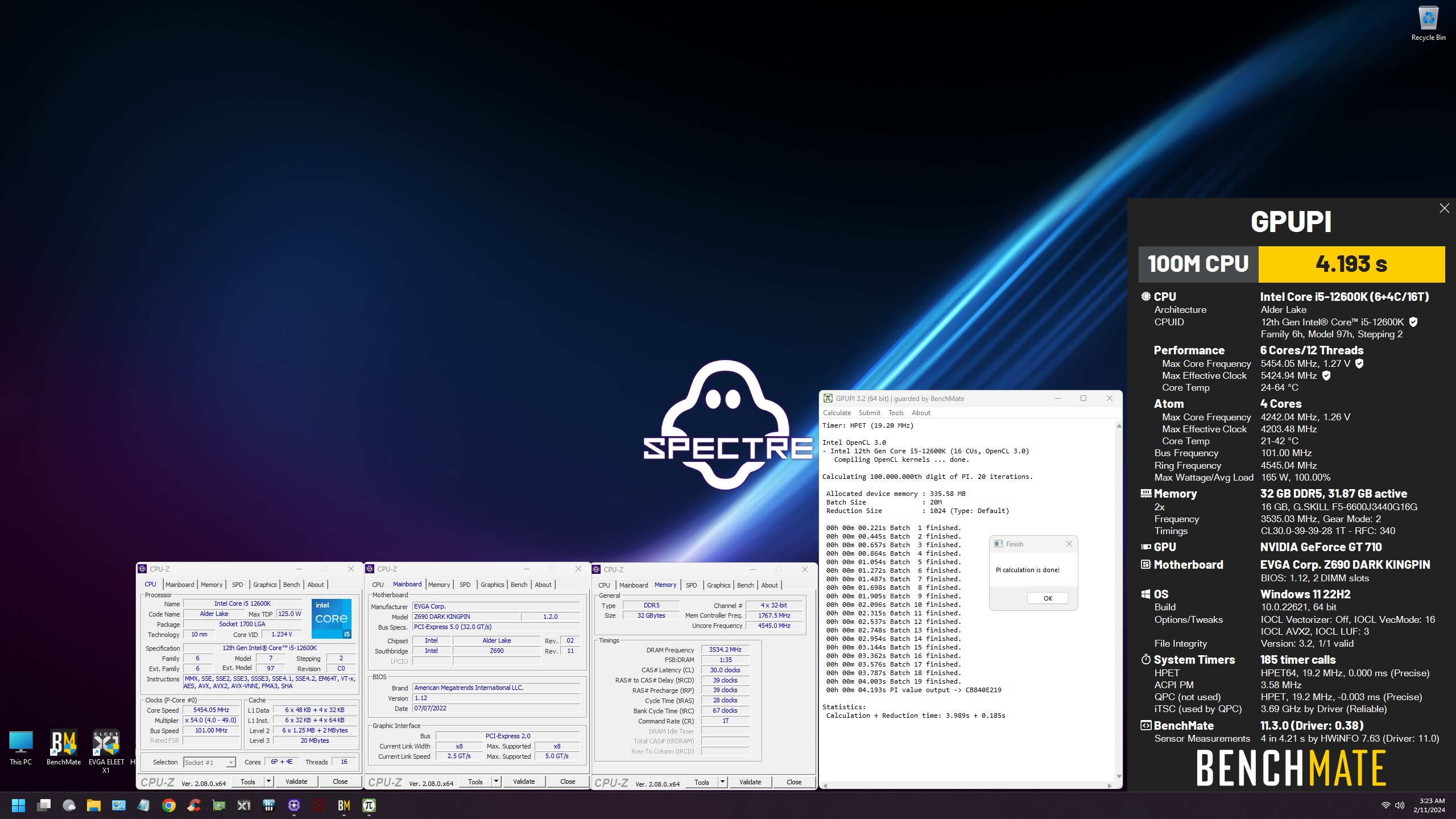Click the PI value output CB840E219 line

[x=913, y=690]
